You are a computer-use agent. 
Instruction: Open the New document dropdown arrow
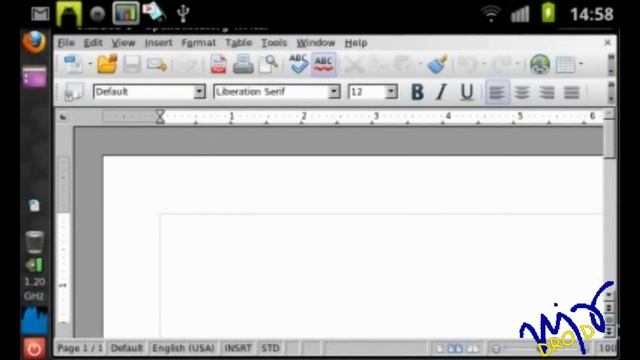90,64
